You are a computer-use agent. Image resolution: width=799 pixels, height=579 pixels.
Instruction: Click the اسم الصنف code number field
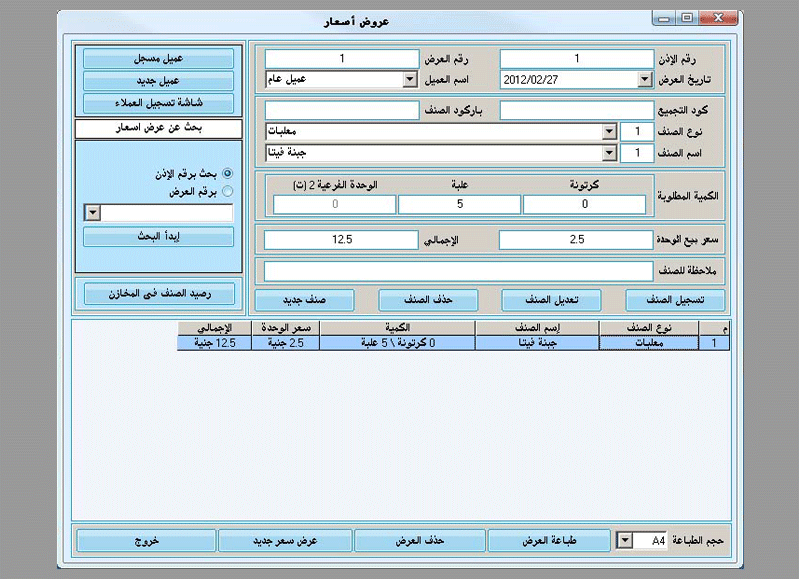637,153
